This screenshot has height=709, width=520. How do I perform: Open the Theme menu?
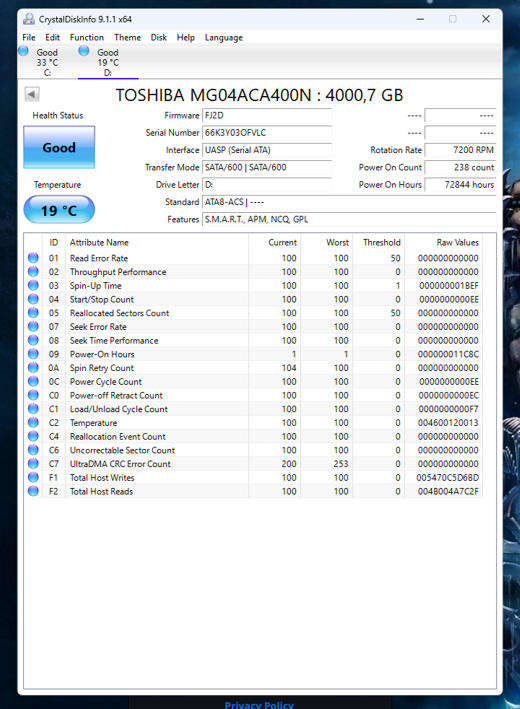[x=128, y=38]
